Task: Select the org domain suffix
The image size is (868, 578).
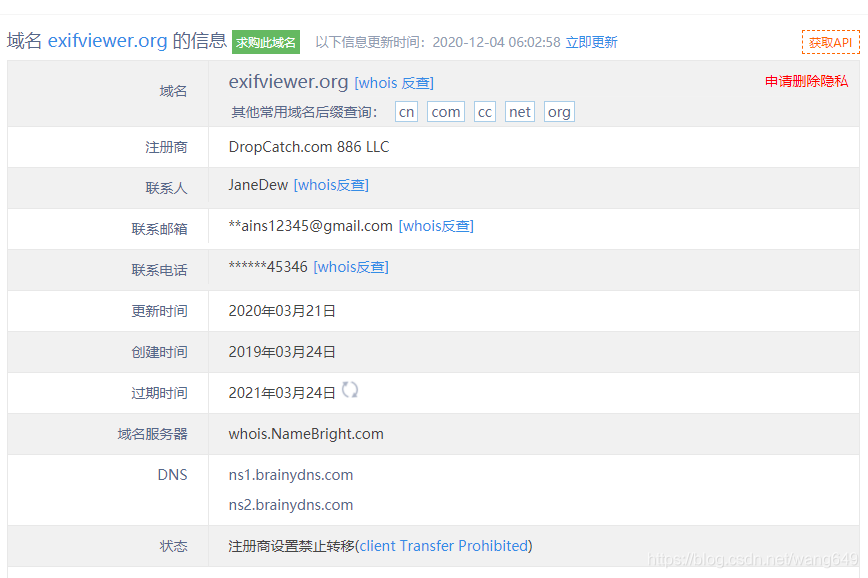Action: [559, 112]
